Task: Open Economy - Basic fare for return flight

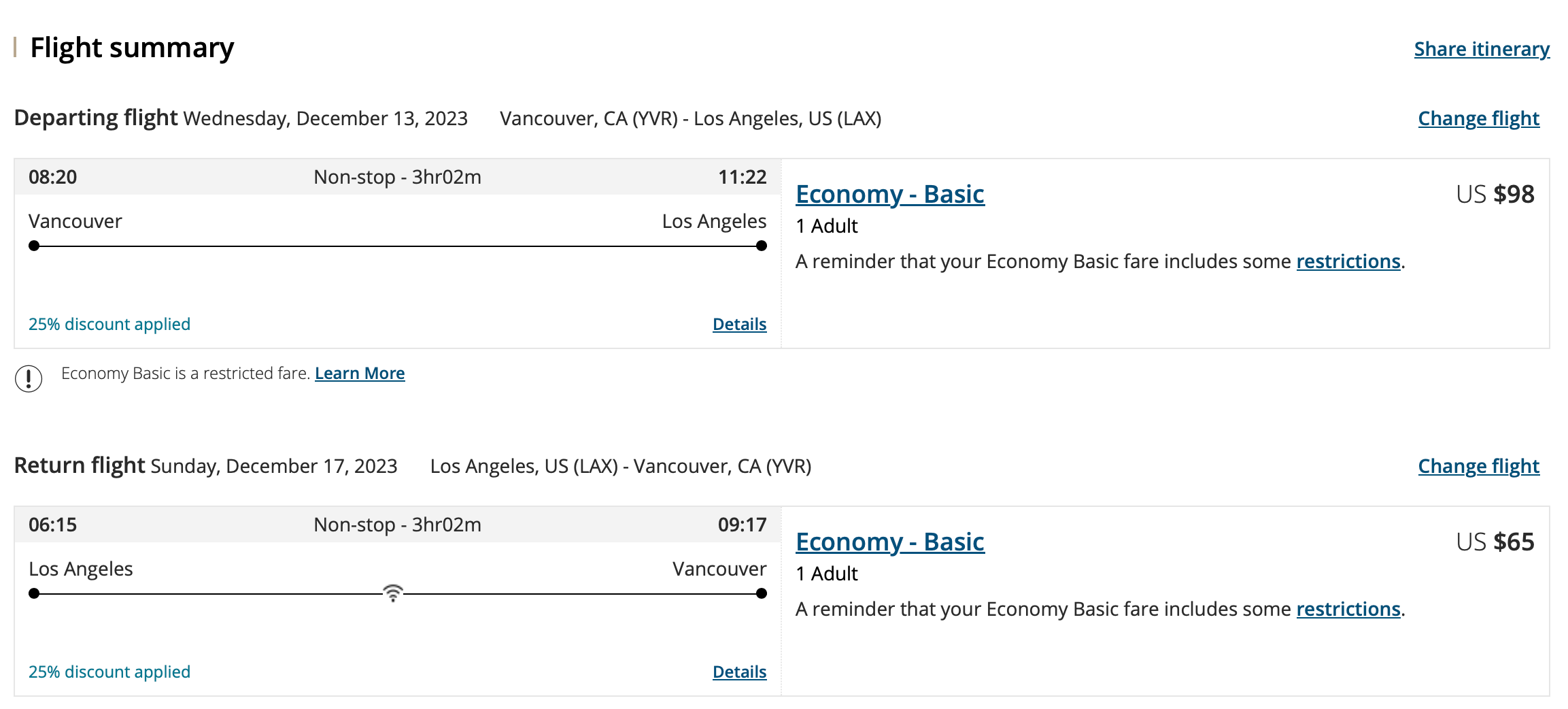Action: 889,542
